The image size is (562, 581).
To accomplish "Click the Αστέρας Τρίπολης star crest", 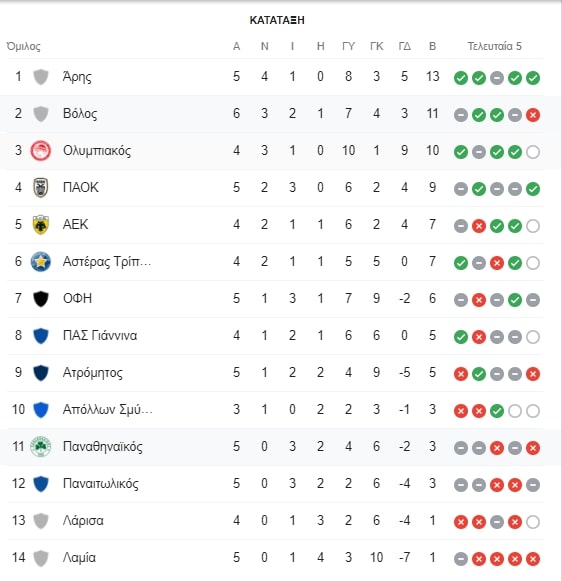I will [x=40, y=262].
